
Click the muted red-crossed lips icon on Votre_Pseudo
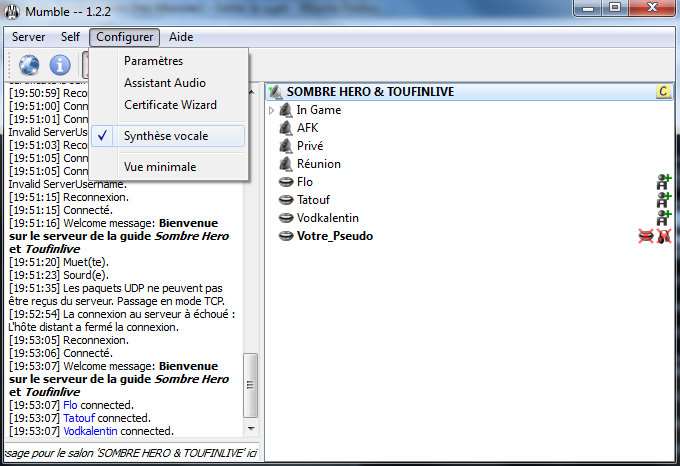pyautogui.click(x=646, y=236)
